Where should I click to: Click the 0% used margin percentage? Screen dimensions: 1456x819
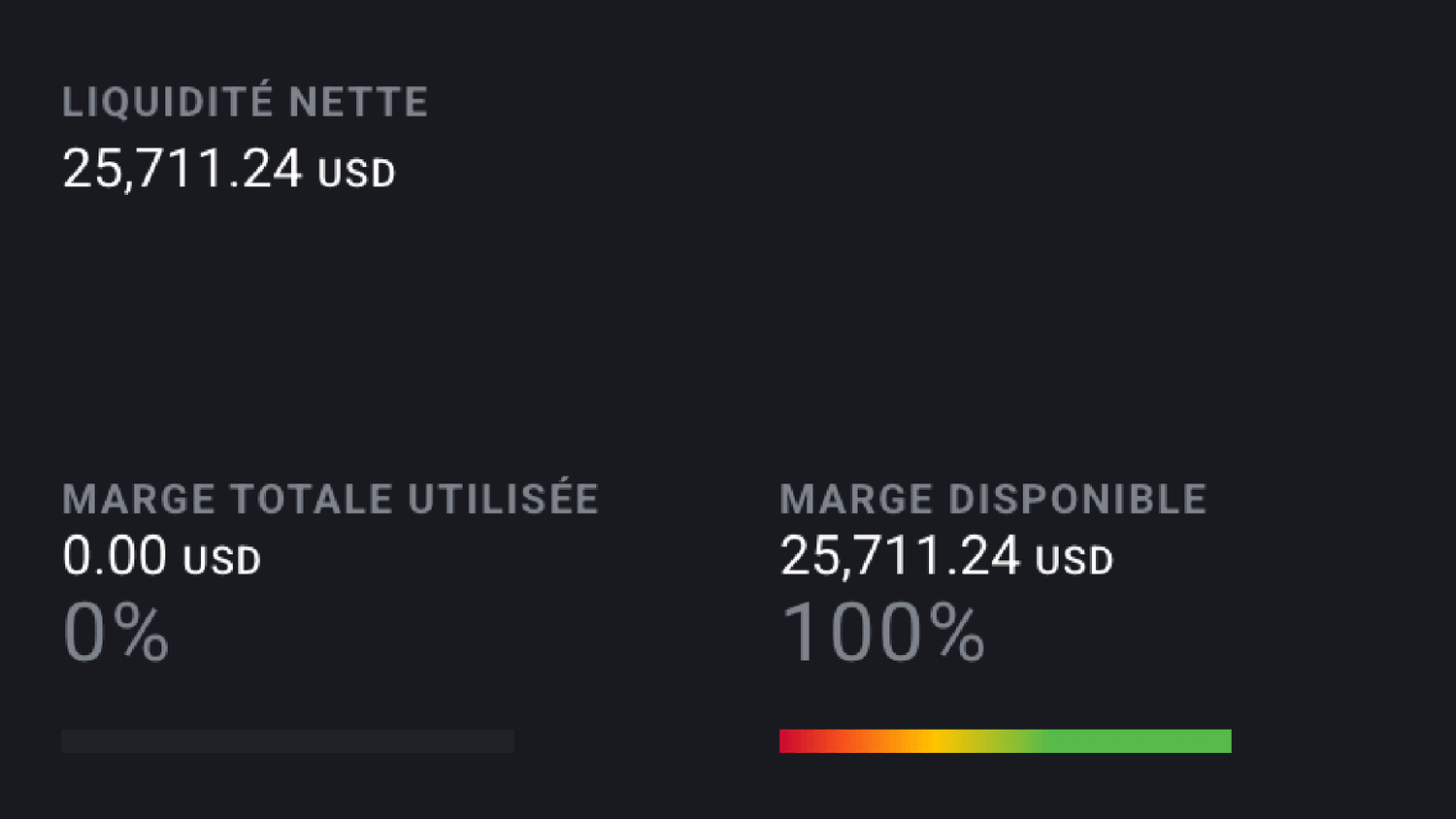pyautogui.click(x=116, y=633)
